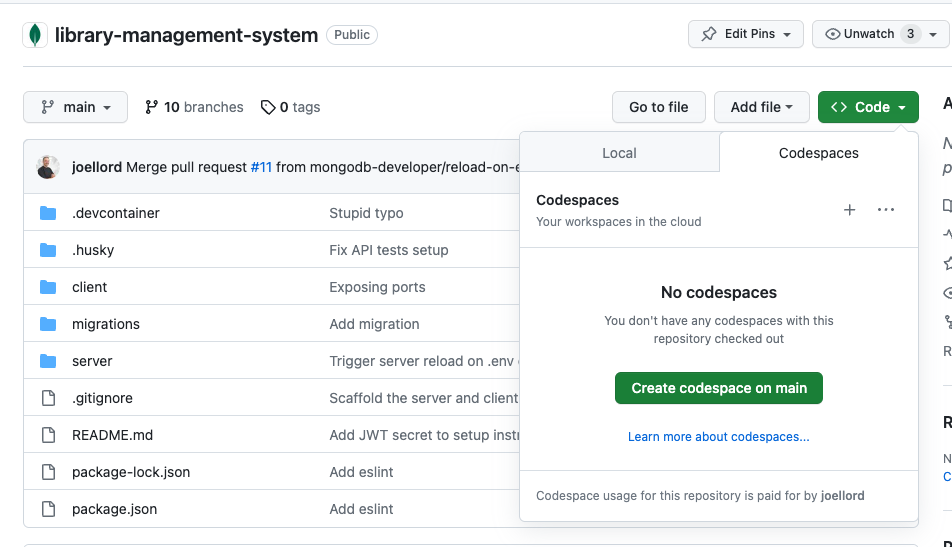Click the Public visibility badge
952x547 pixels.
352,35
